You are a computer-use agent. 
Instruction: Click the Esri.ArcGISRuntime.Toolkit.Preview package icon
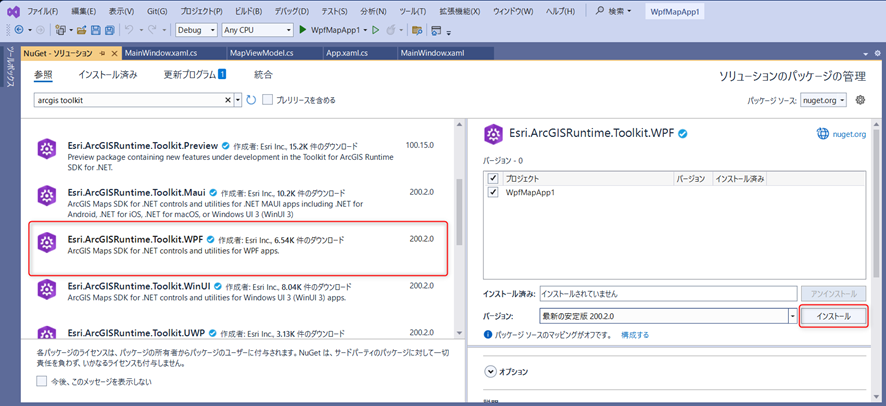click(x=47, y=149)
